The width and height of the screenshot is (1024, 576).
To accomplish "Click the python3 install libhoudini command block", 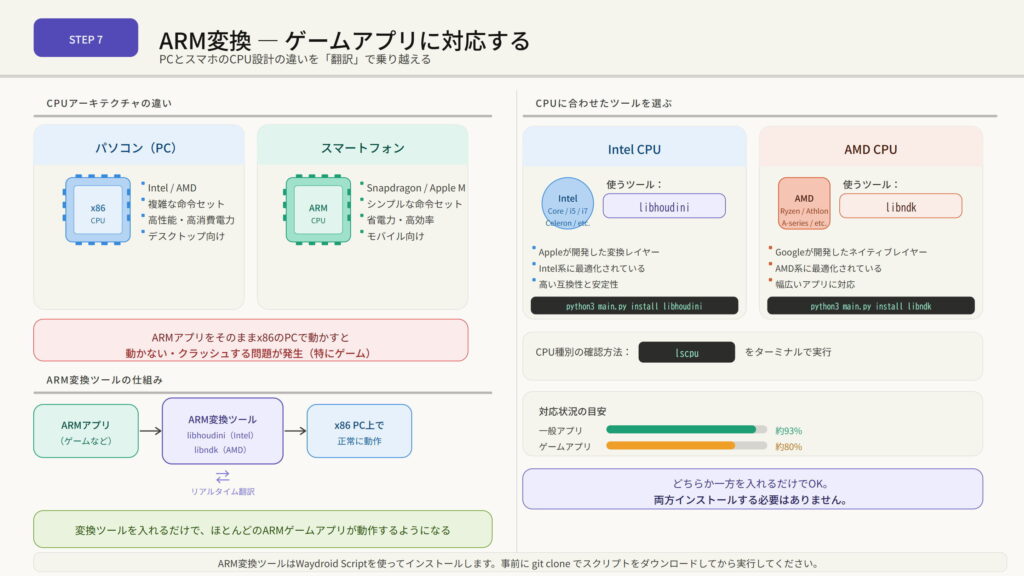I will click(x=634, y=306).
